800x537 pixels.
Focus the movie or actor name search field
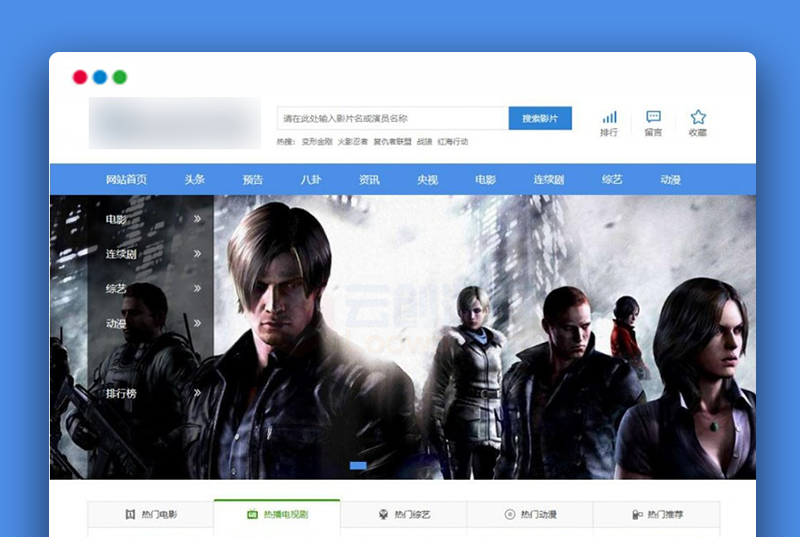(x=393, y=118)
